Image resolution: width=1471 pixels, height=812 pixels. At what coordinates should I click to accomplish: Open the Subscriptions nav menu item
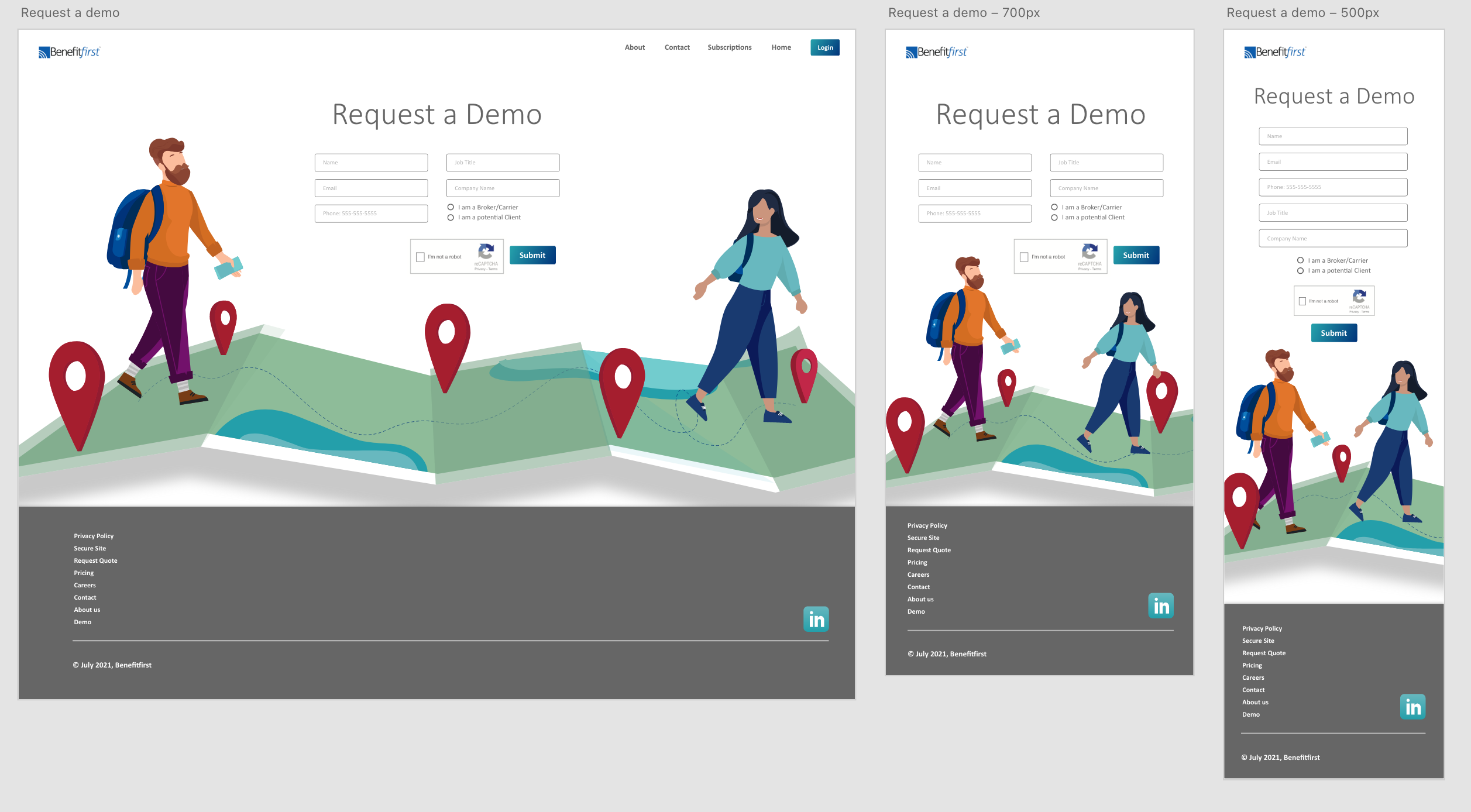[729, 47]
